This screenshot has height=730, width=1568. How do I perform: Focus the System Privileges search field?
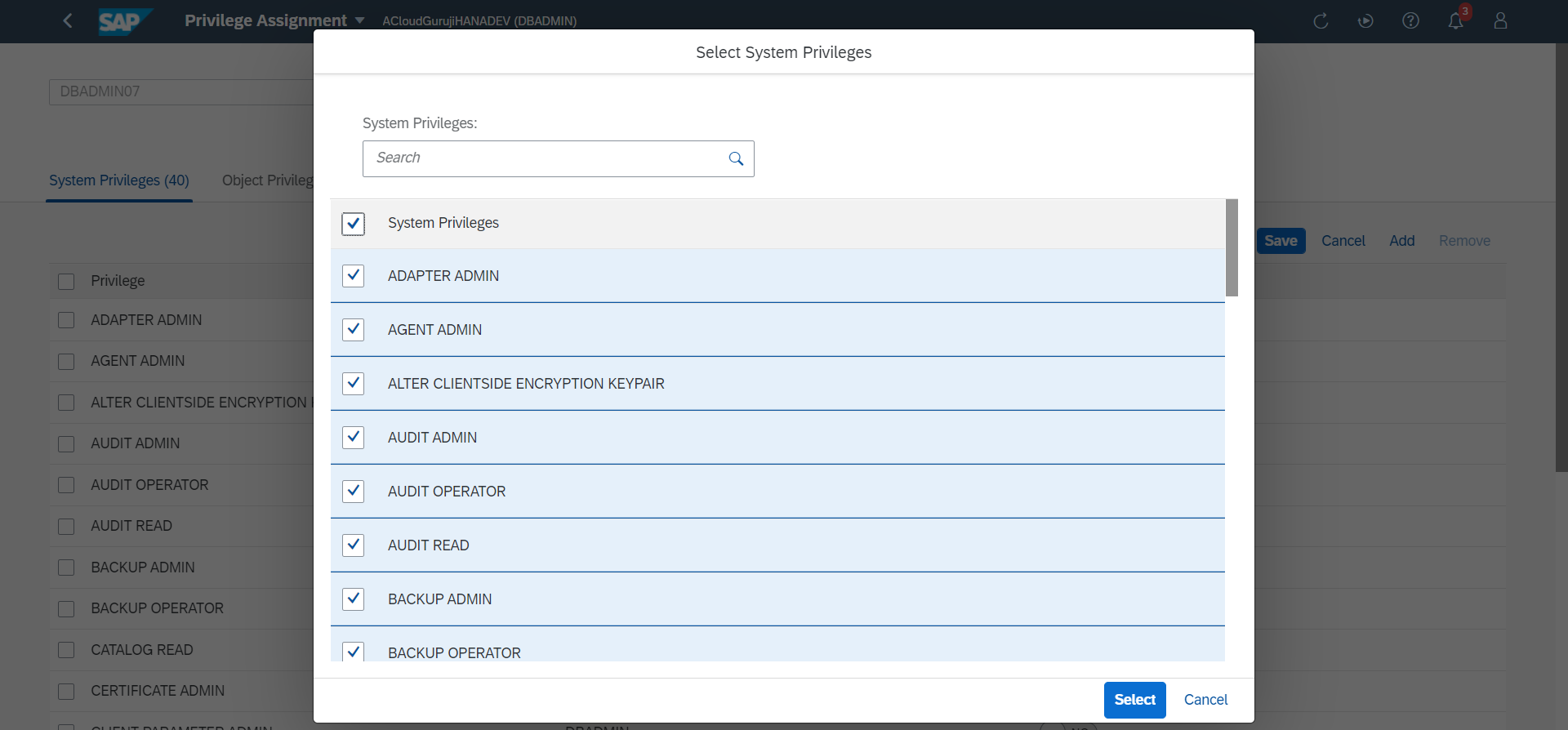tap(543, 158)
